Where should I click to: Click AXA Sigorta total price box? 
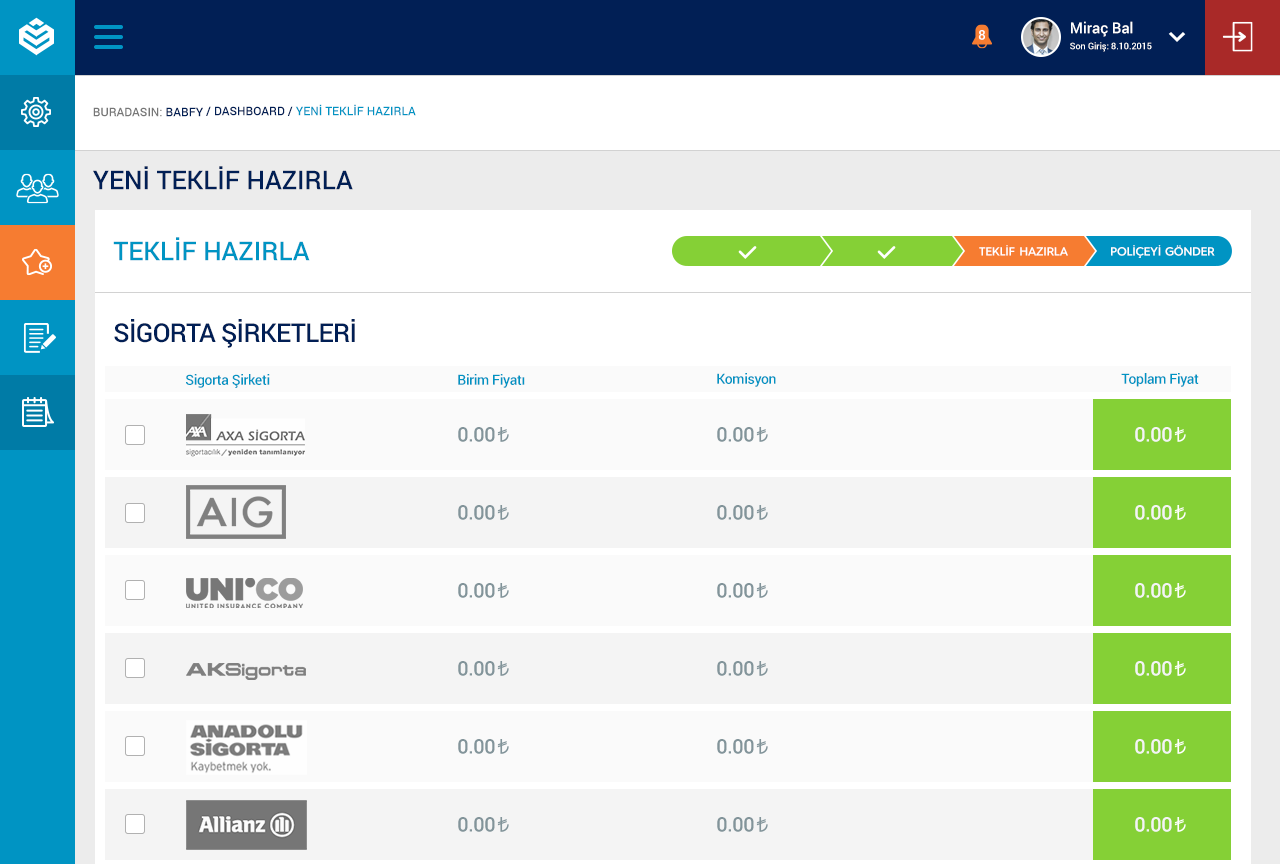(x=1162, y=435)
